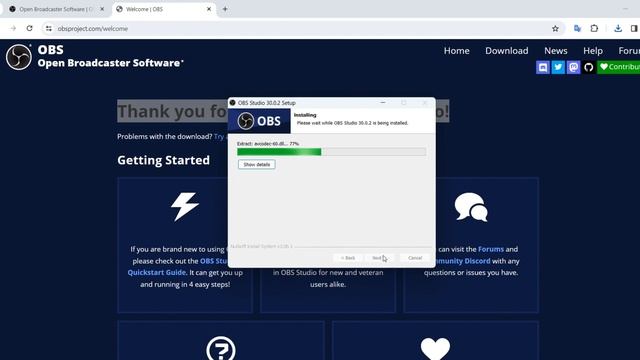Click the 'Problems with the download?' text
The image size is (640, 360).
164,136
